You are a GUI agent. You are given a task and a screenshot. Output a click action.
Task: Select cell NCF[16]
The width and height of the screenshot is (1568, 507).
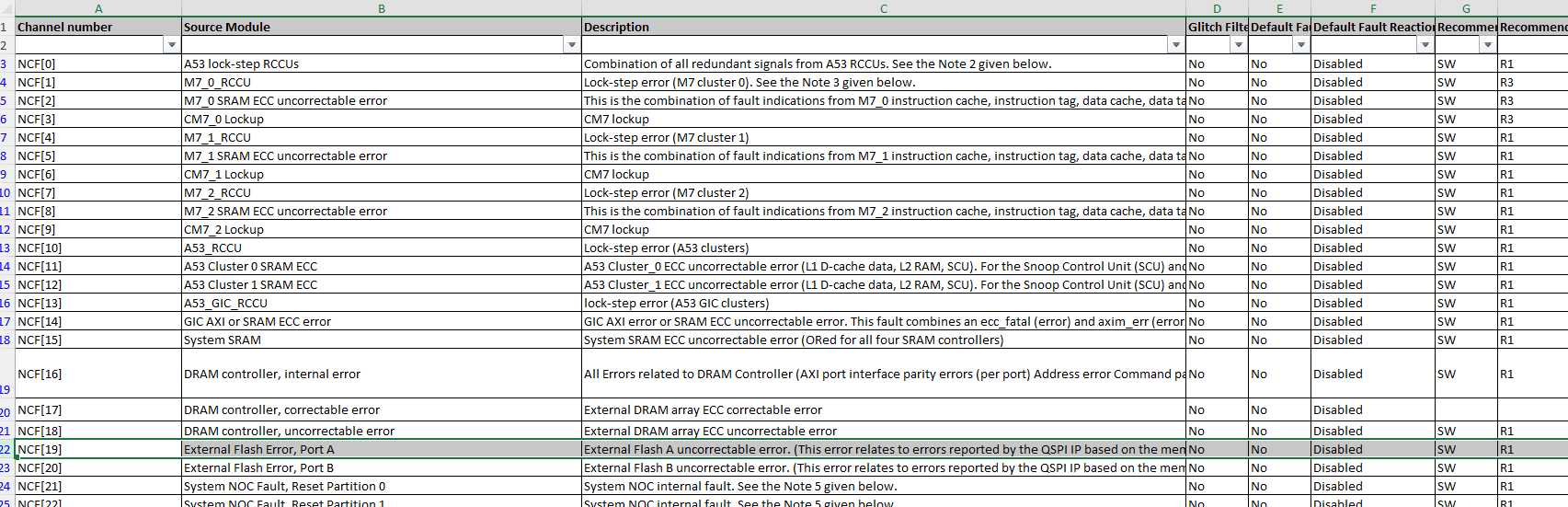(x=98, y=374)
